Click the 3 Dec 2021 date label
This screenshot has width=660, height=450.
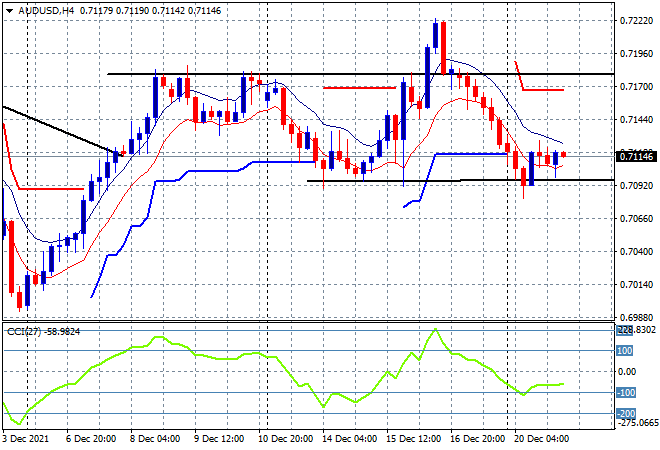point(26,439)
